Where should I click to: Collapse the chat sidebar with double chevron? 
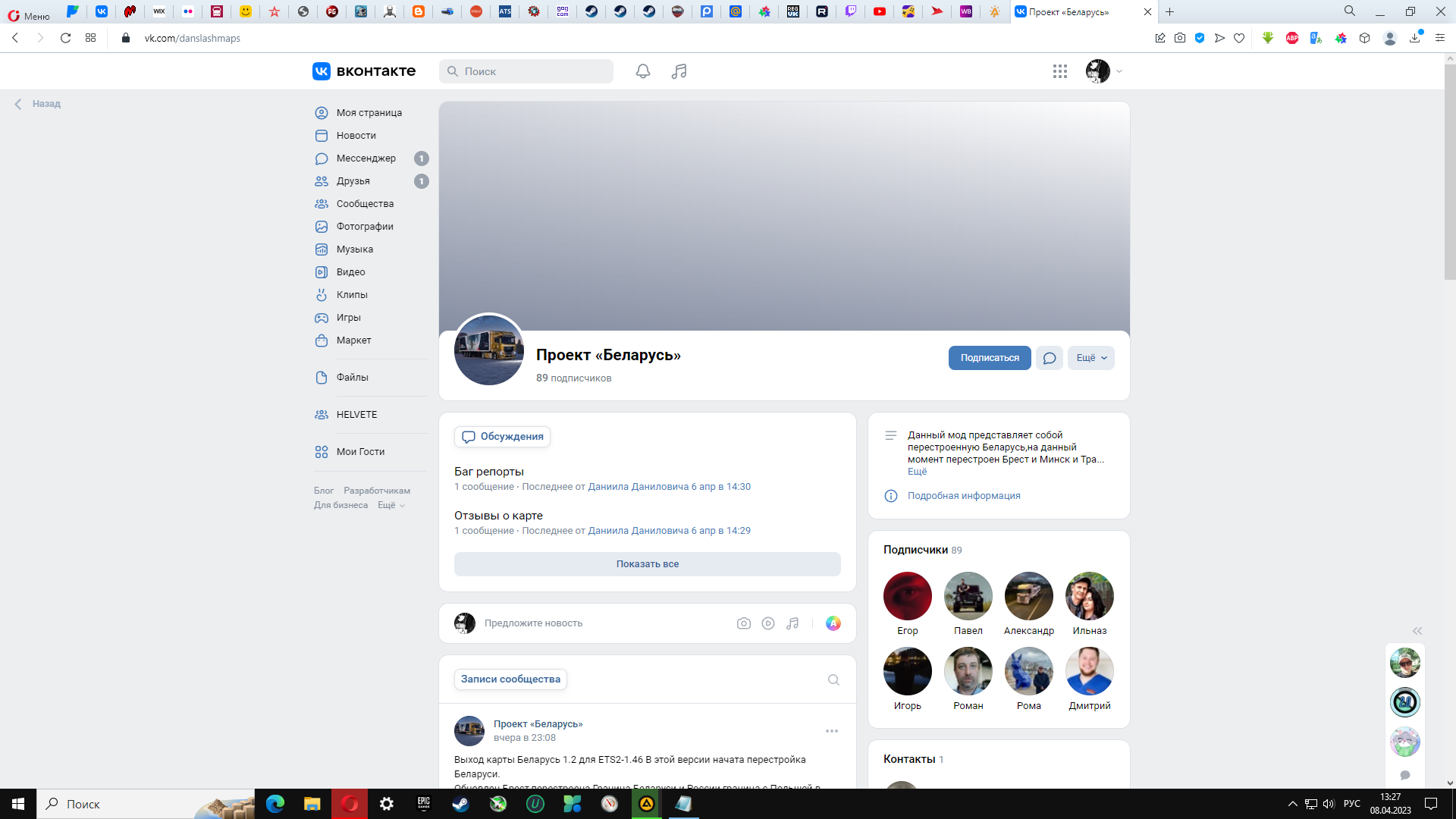coord(1417,631)
